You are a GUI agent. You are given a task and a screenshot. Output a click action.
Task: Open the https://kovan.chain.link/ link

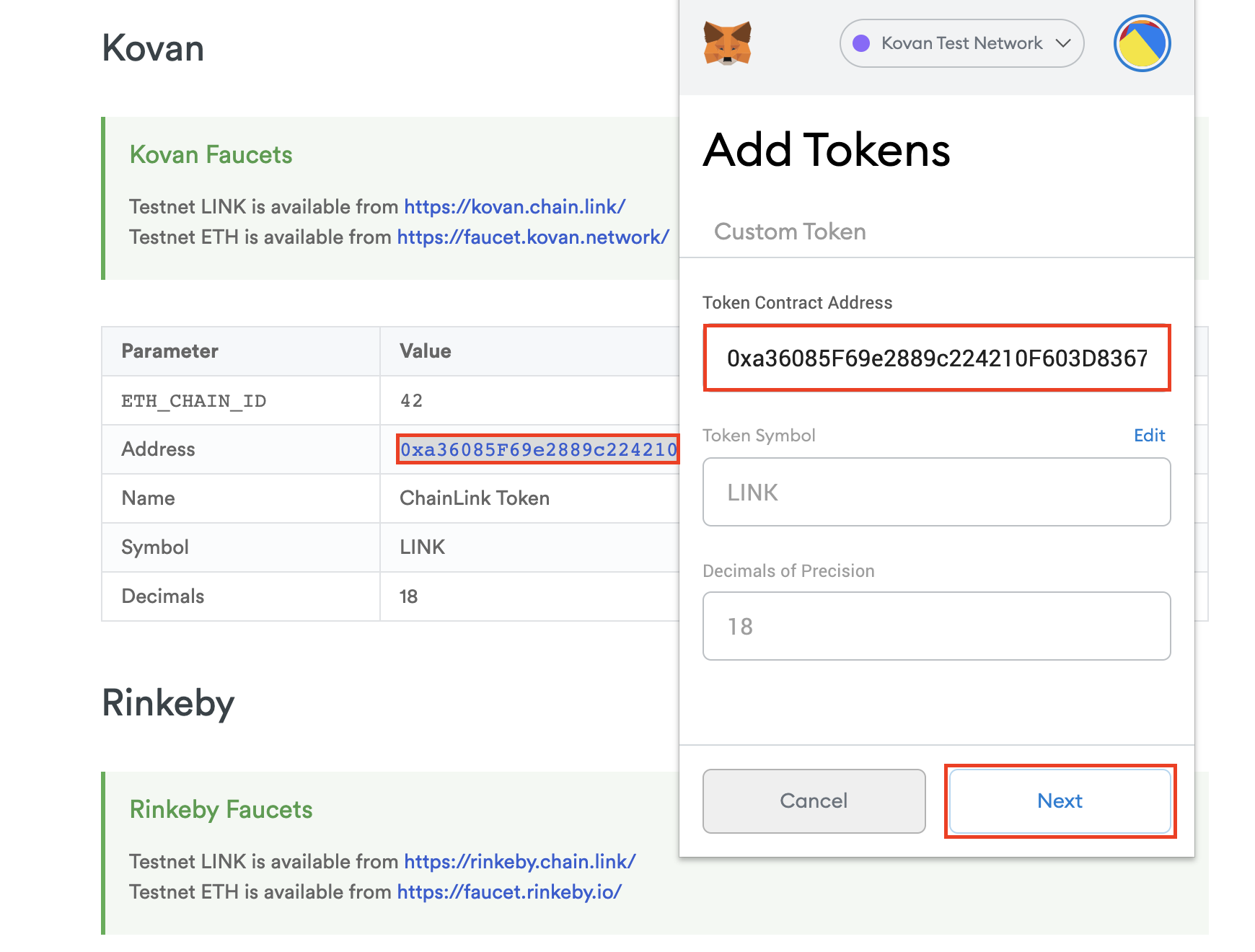click(514, 207)
